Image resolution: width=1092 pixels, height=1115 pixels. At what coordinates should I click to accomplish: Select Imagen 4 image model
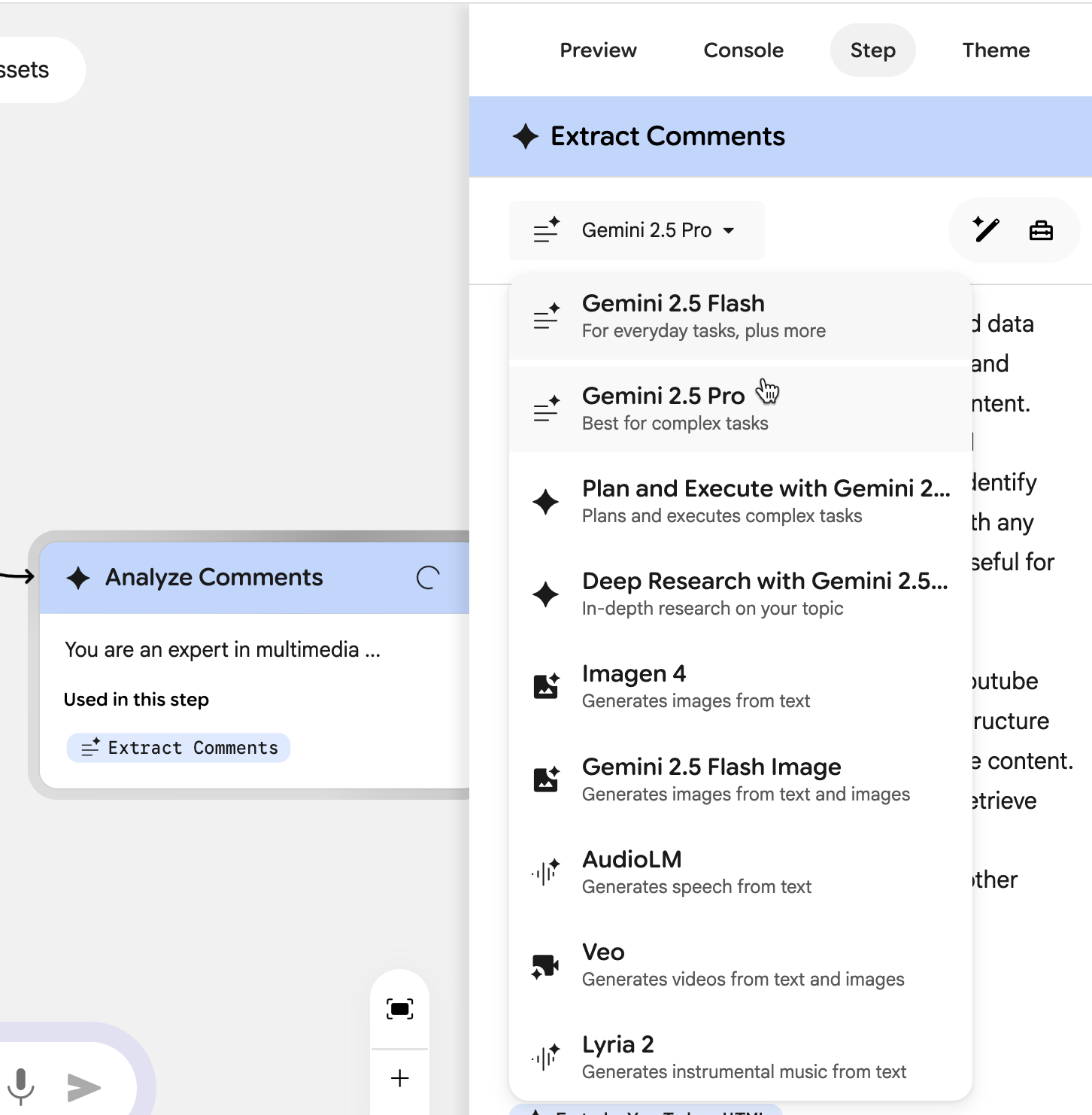click(x=740, y=686)
